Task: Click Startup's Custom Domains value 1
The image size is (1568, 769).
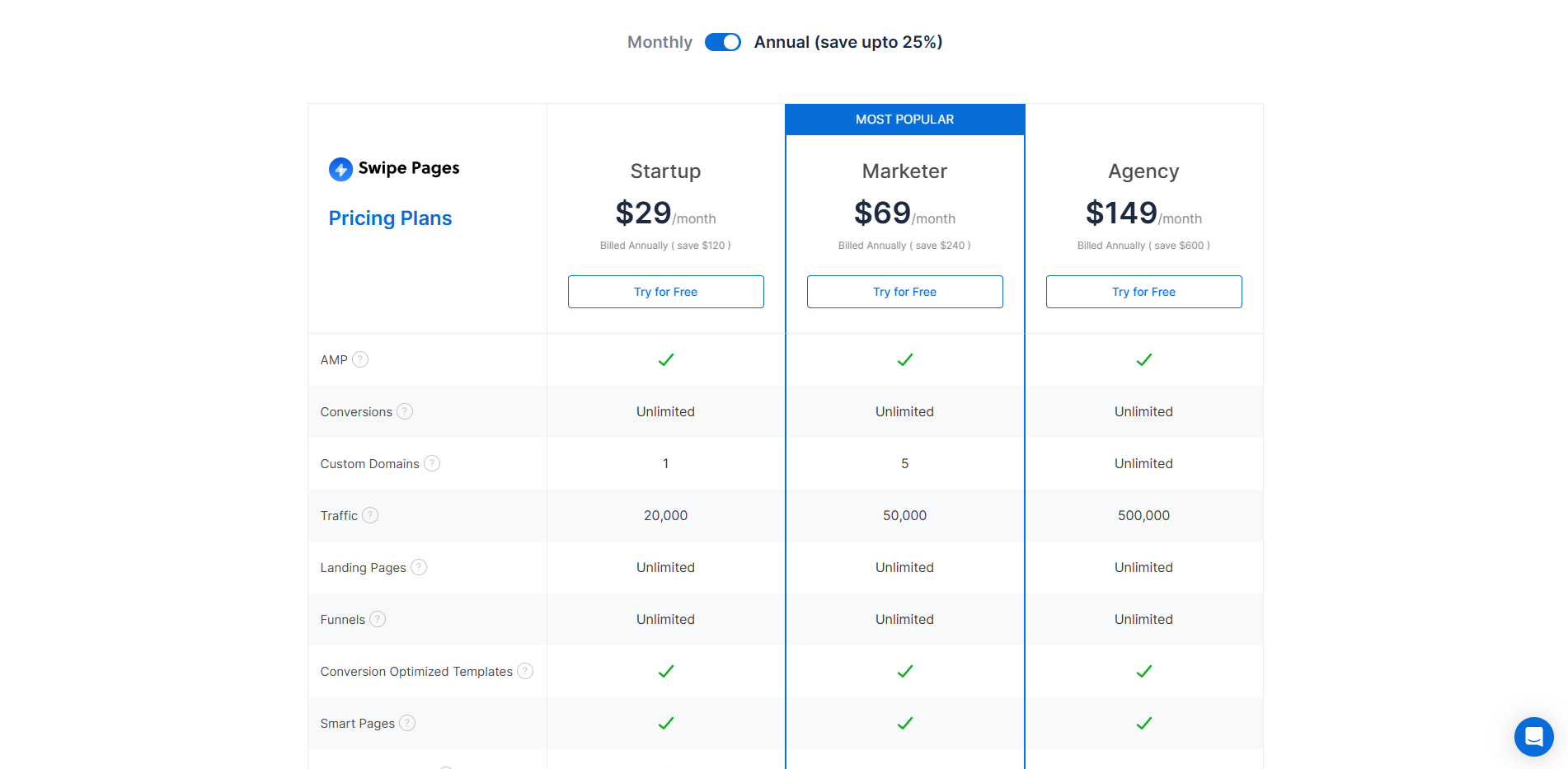Action: pos(665,464)
